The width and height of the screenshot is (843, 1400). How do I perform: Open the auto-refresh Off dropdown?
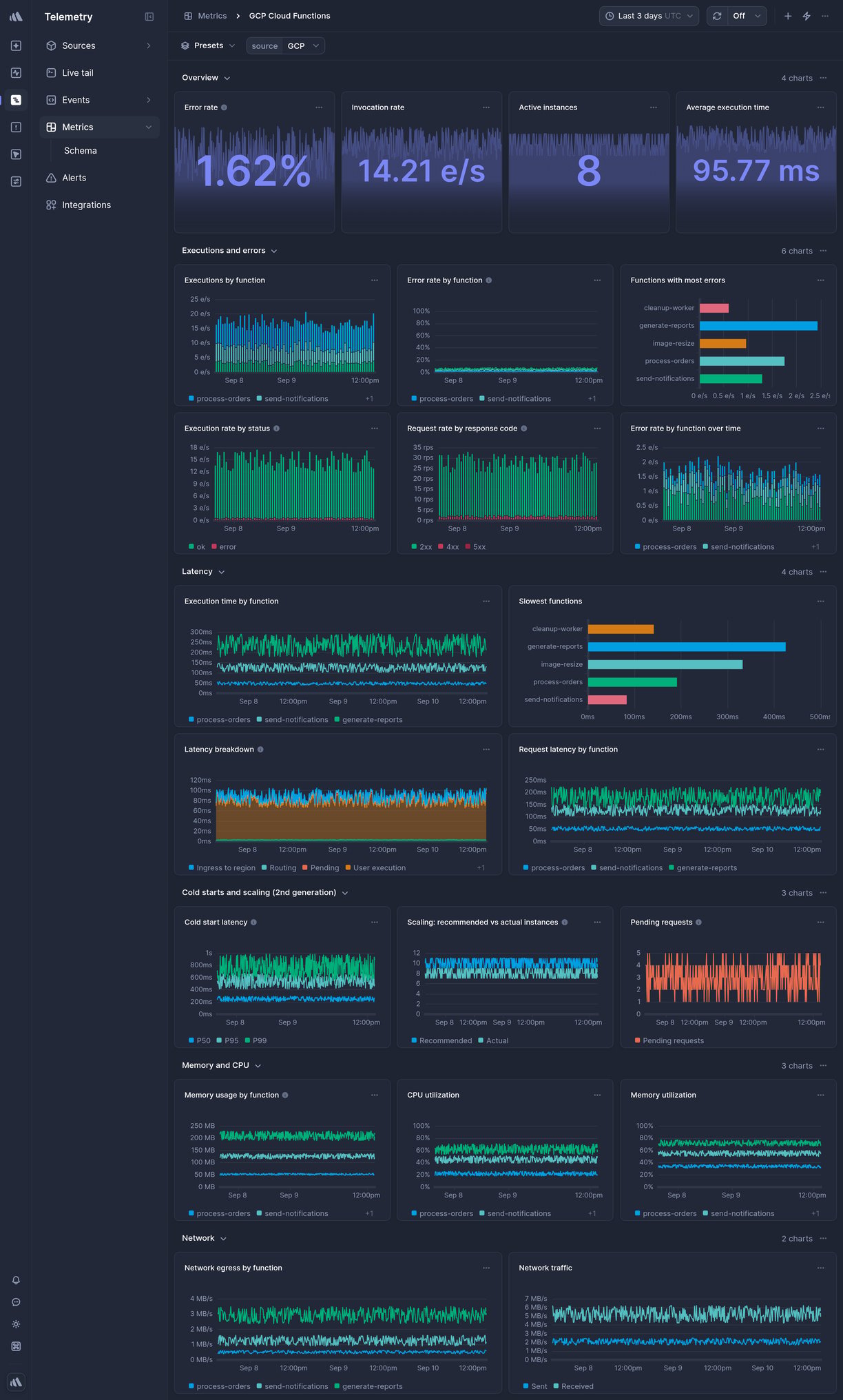(747, 16)
